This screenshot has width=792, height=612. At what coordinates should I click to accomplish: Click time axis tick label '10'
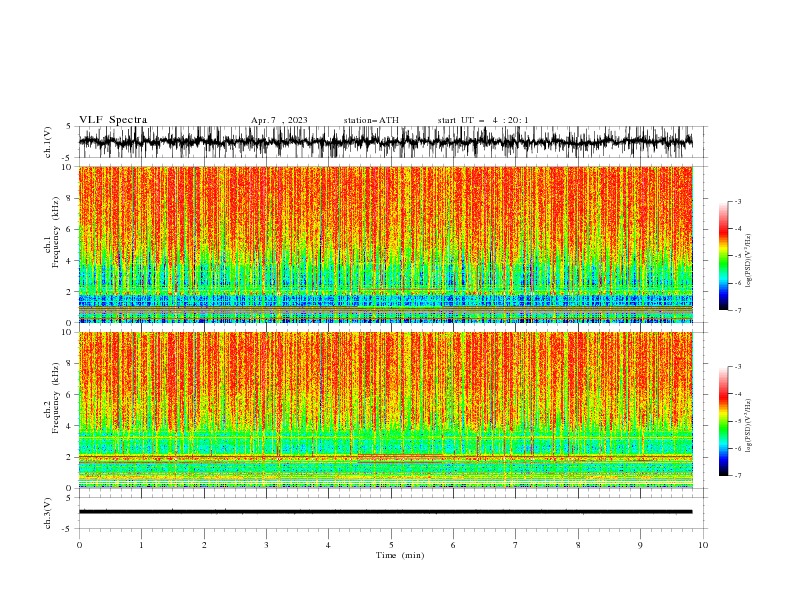coord(703,545)
